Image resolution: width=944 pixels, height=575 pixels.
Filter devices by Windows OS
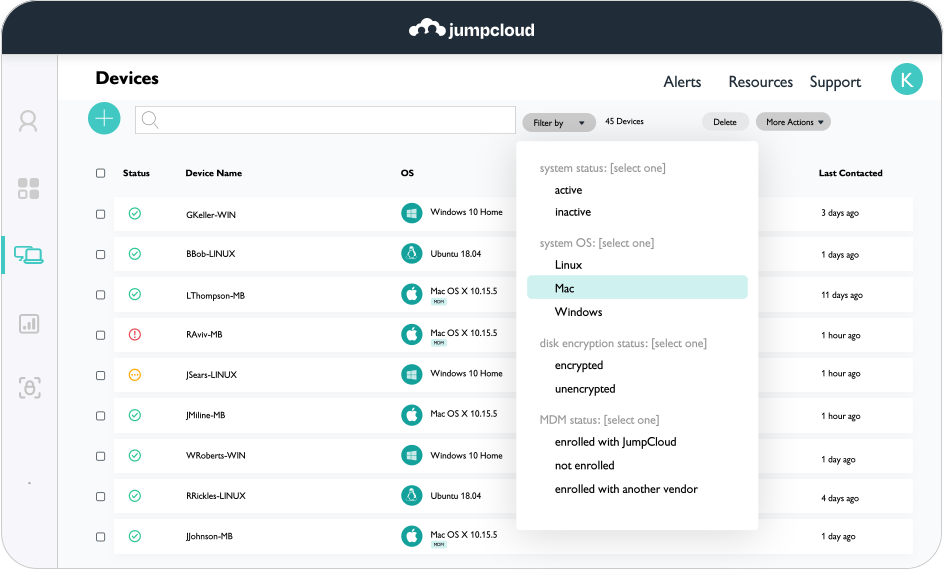click(579, 312)
